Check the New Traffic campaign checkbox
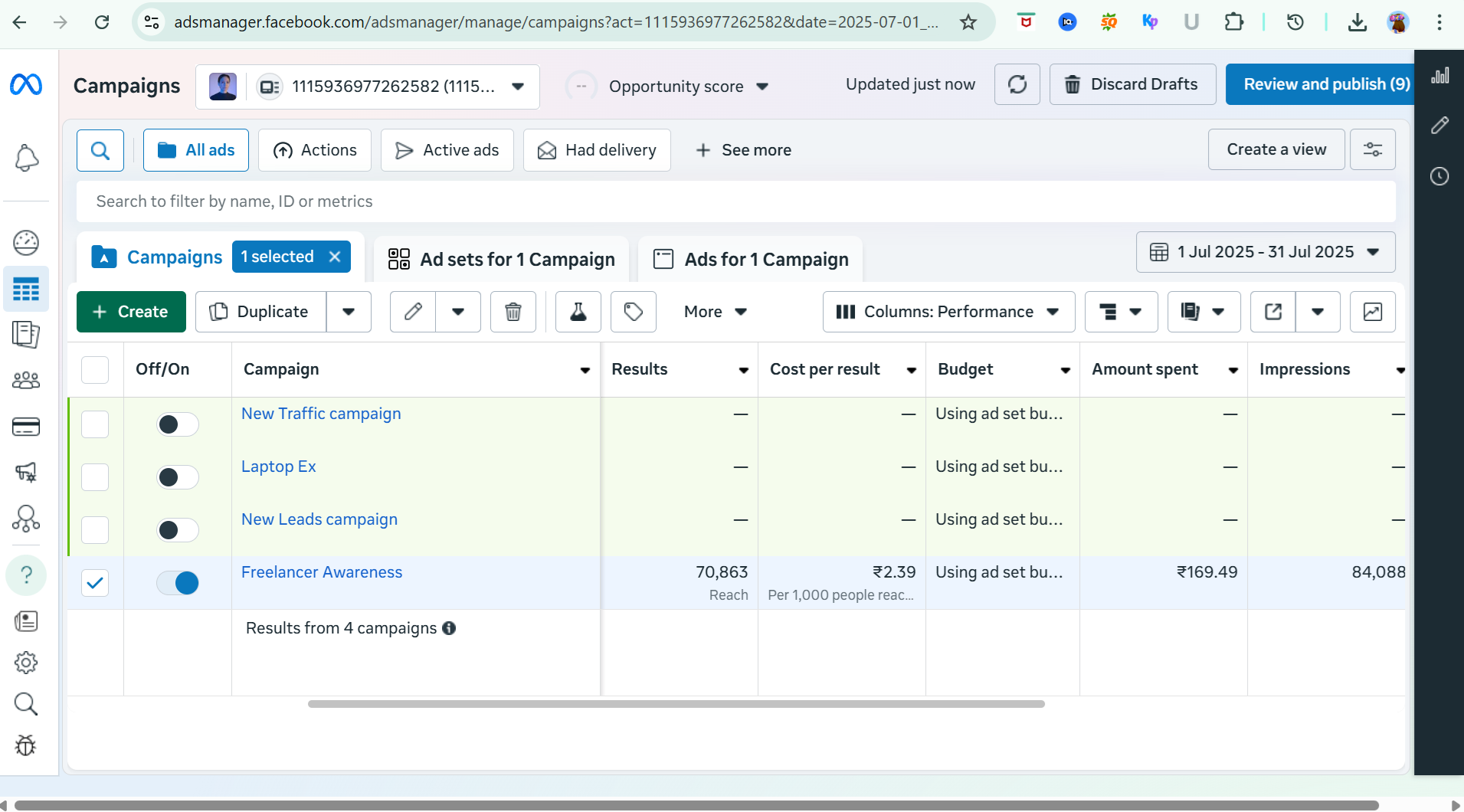 click(x=95, y=424)
